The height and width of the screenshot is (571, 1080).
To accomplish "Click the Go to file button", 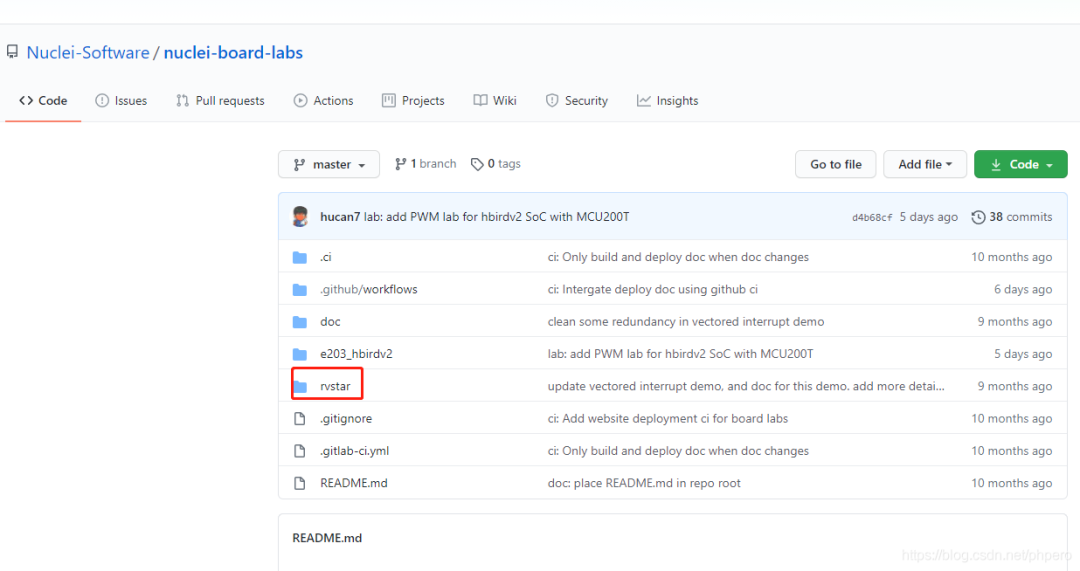I will pos(835,164).
